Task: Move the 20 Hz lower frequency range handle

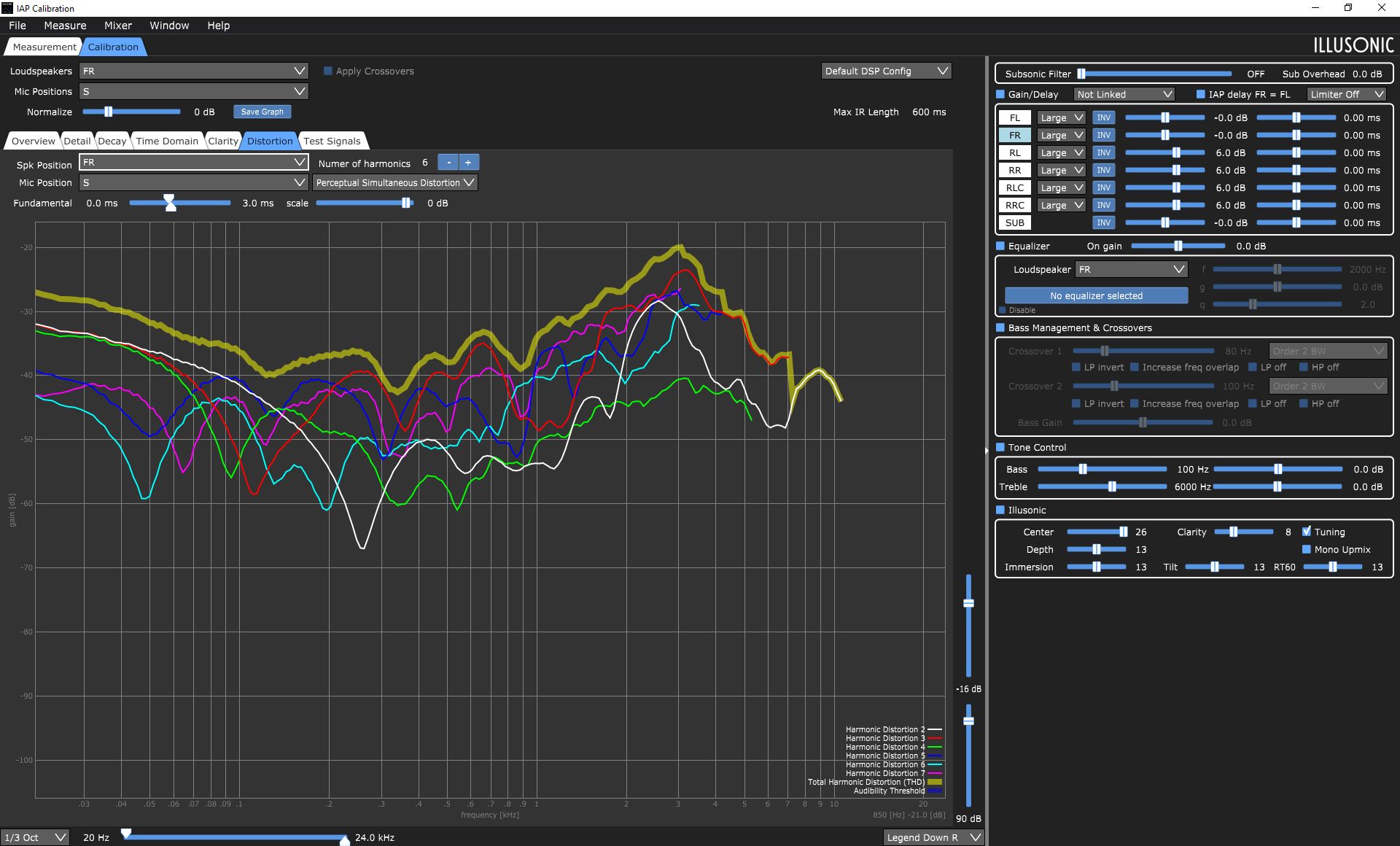Action: click(126, 833)
